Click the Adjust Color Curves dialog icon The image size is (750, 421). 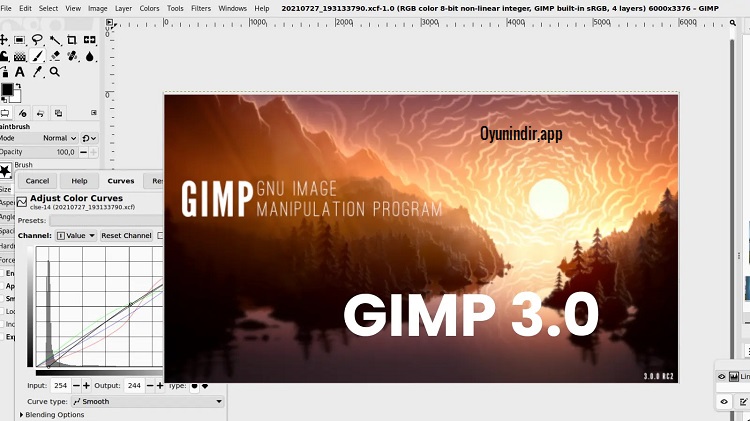22,202
